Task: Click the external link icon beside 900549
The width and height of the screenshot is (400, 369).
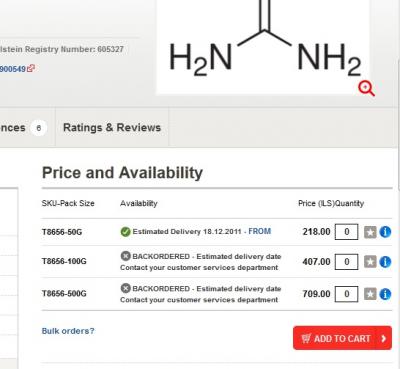Action: 31,68
